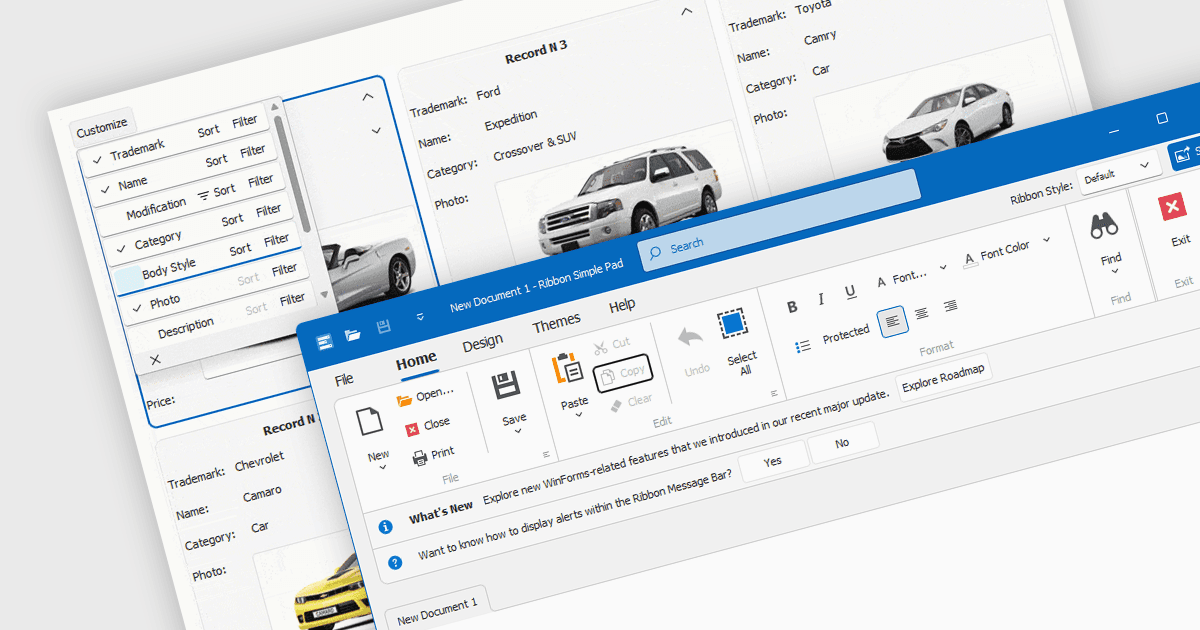The height and width of the screenshot is (630, 1200).
Task: Collapse Record N 3 card using the up chevron
Action: click(x=686, y=12)
